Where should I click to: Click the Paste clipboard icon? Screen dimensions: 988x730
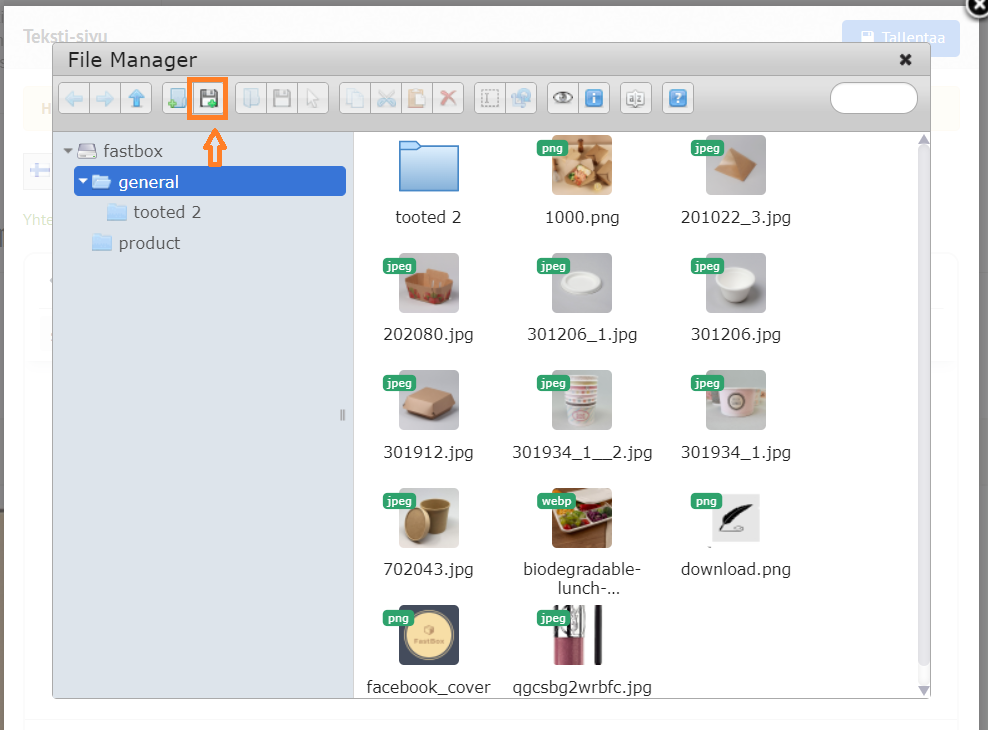click(416, 98)
